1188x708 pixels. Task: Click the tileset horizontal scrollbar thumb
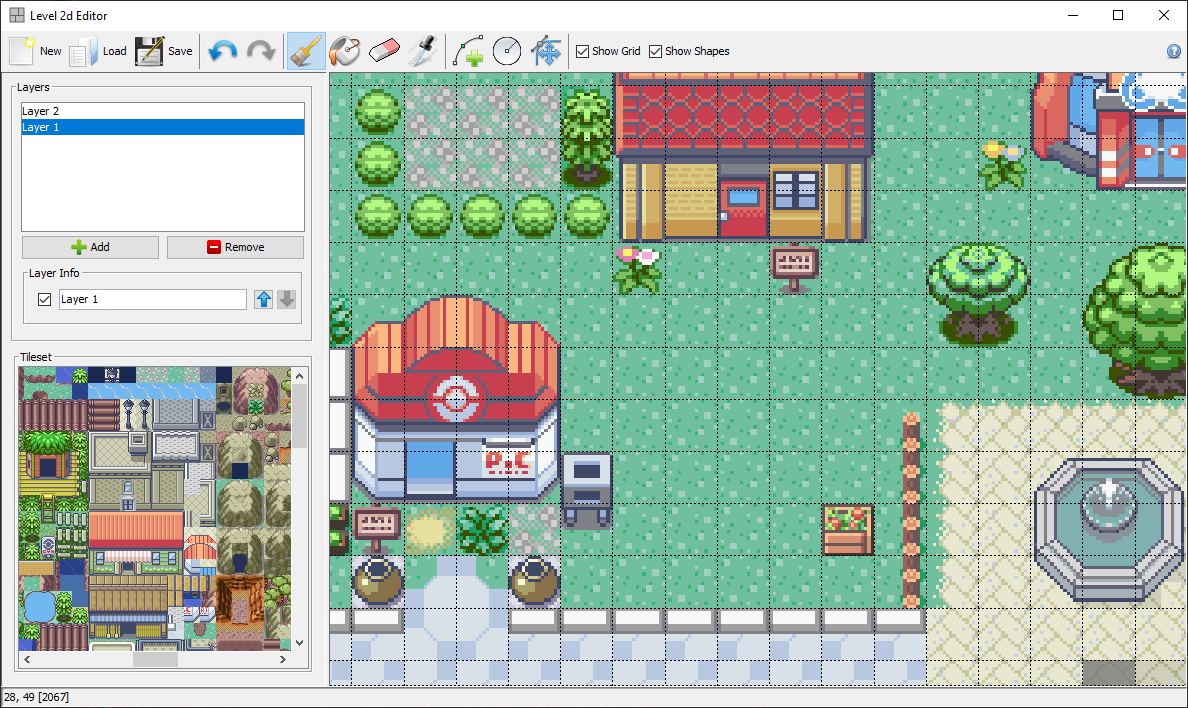coord(155,659)
